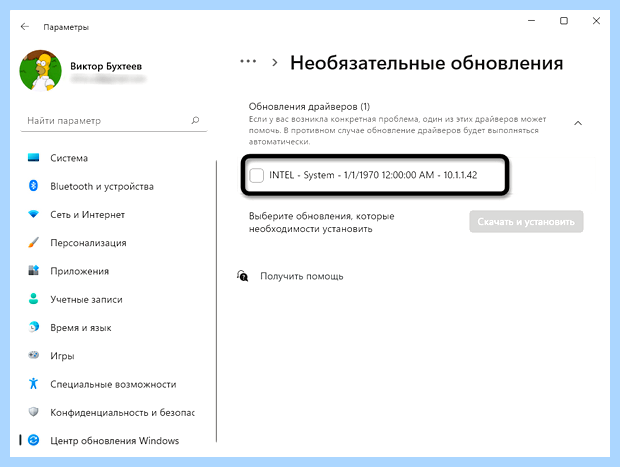Screen dimensions: 620x467
Task: Select Специальные возможности menu item
Action: click(113, 384)
